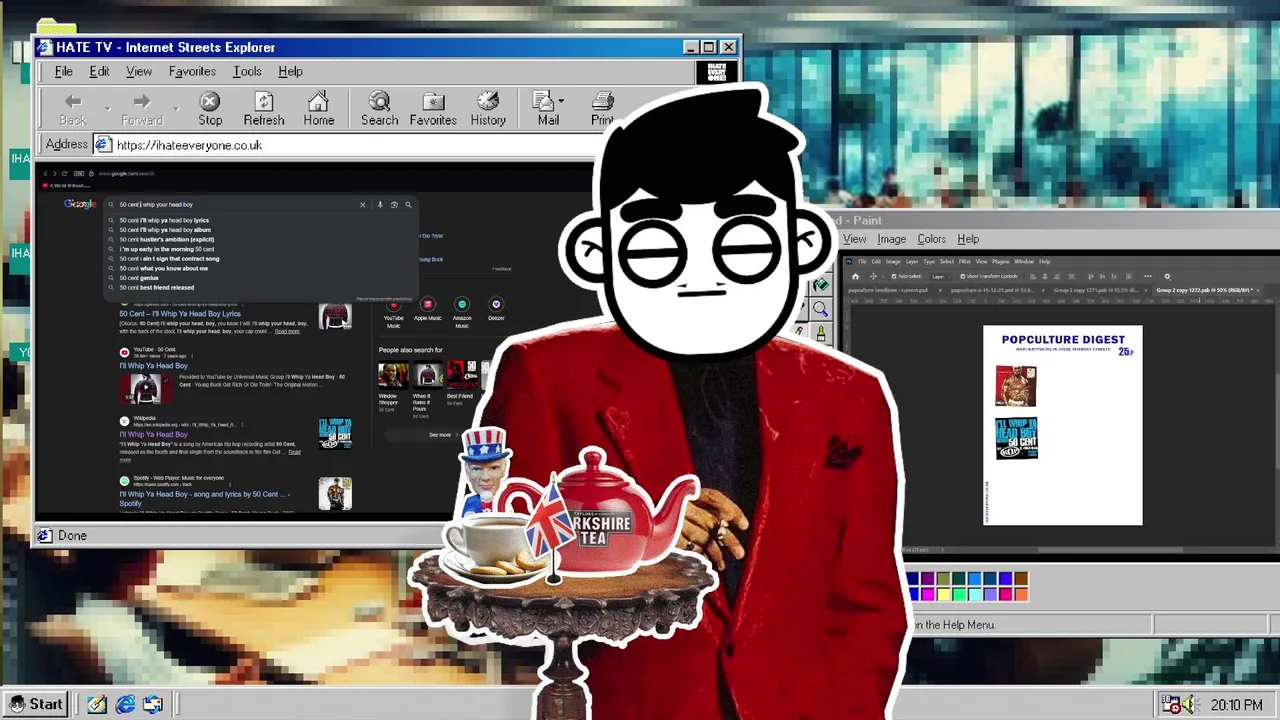Viewport: 1280px width, 720px height.
Task: Open Favorites toolbar button
Action: [x=433, y=109]
